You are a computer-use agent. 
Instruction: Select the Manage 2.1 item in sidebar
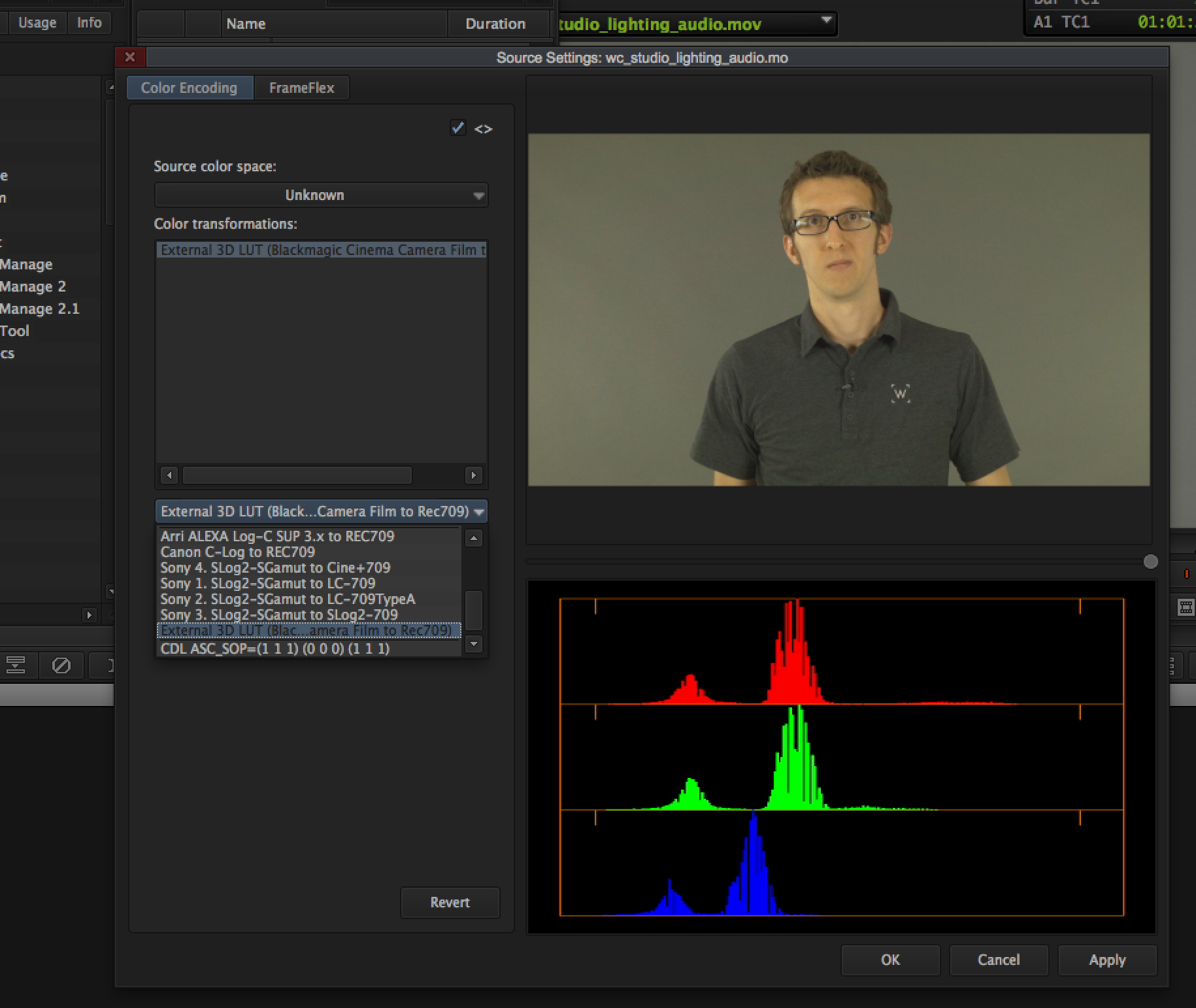pos(39,309)
